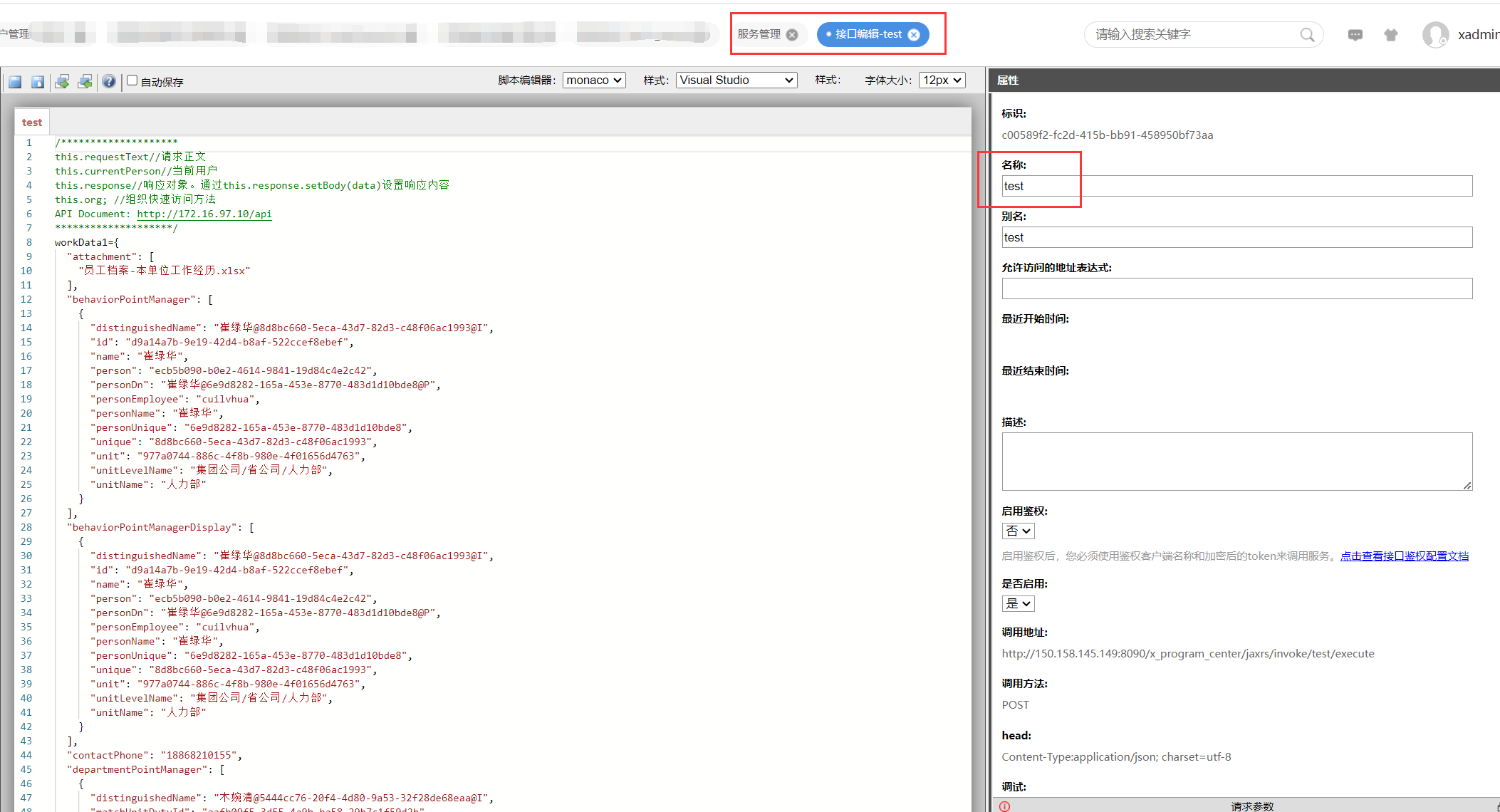Switch to the 服务管理 tab

tap(759, 34)
